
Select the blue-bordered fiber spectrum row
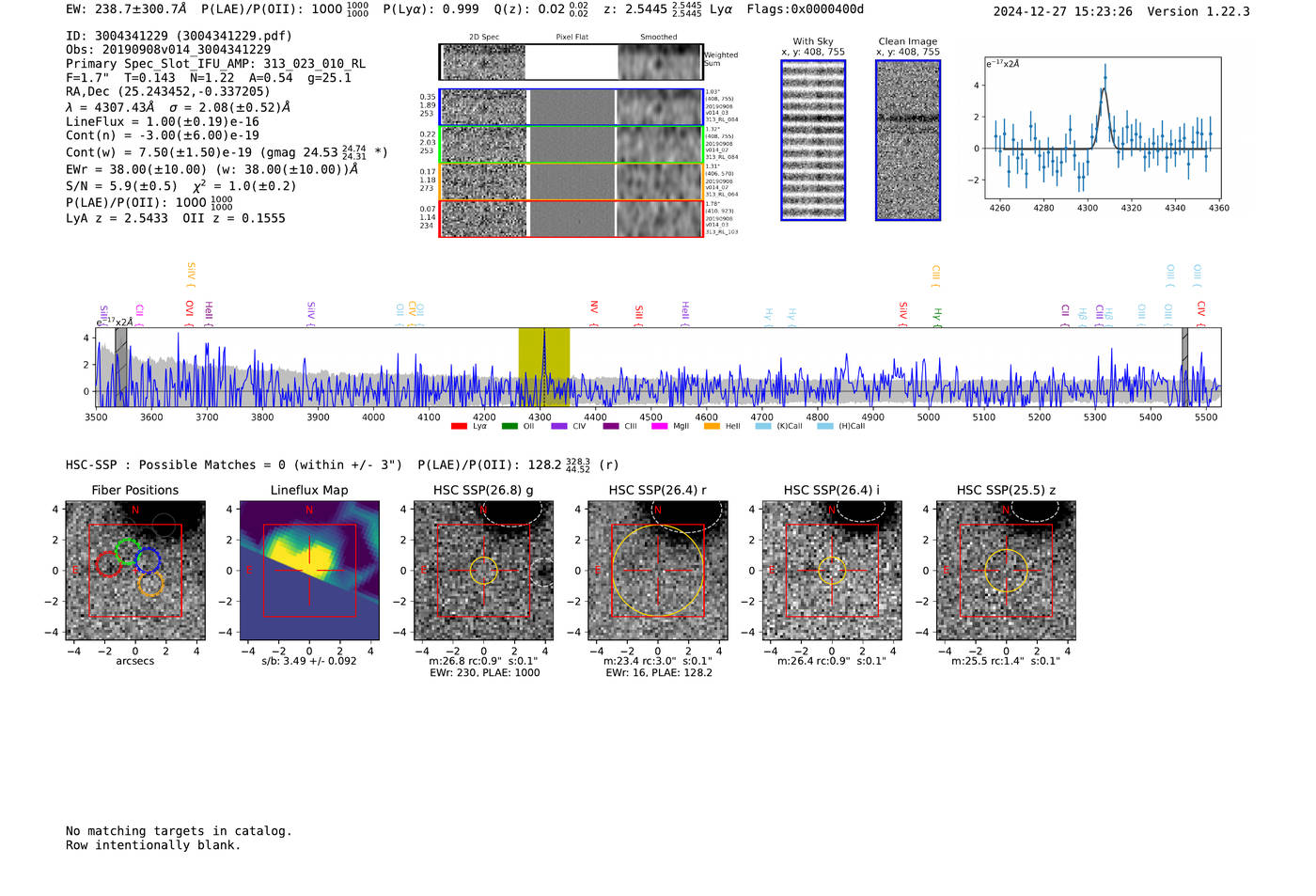point(571,107)
